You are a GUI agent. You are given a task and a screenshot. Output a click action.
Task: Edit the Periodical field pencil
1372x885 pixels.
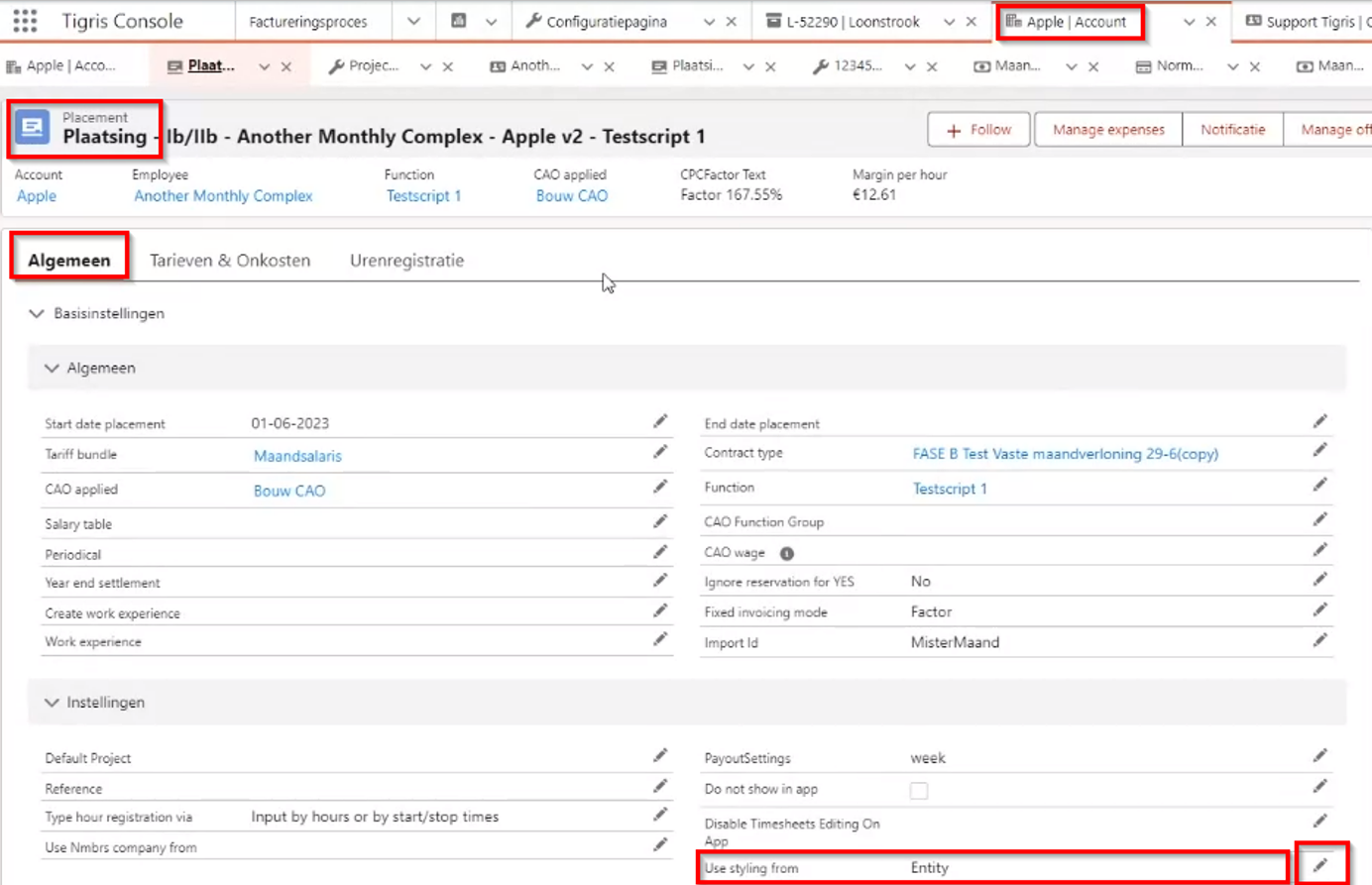pos(660,552)
